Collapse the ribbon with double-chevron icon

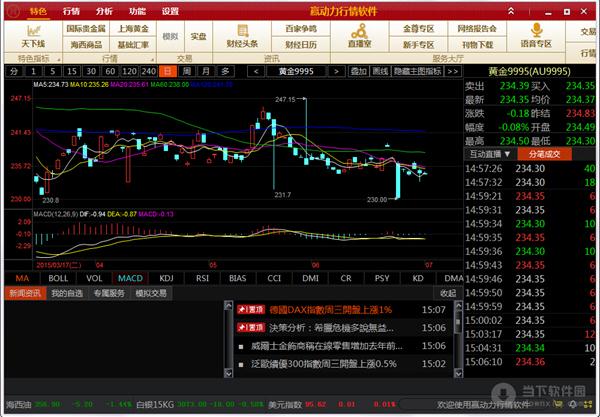(511, 11)
